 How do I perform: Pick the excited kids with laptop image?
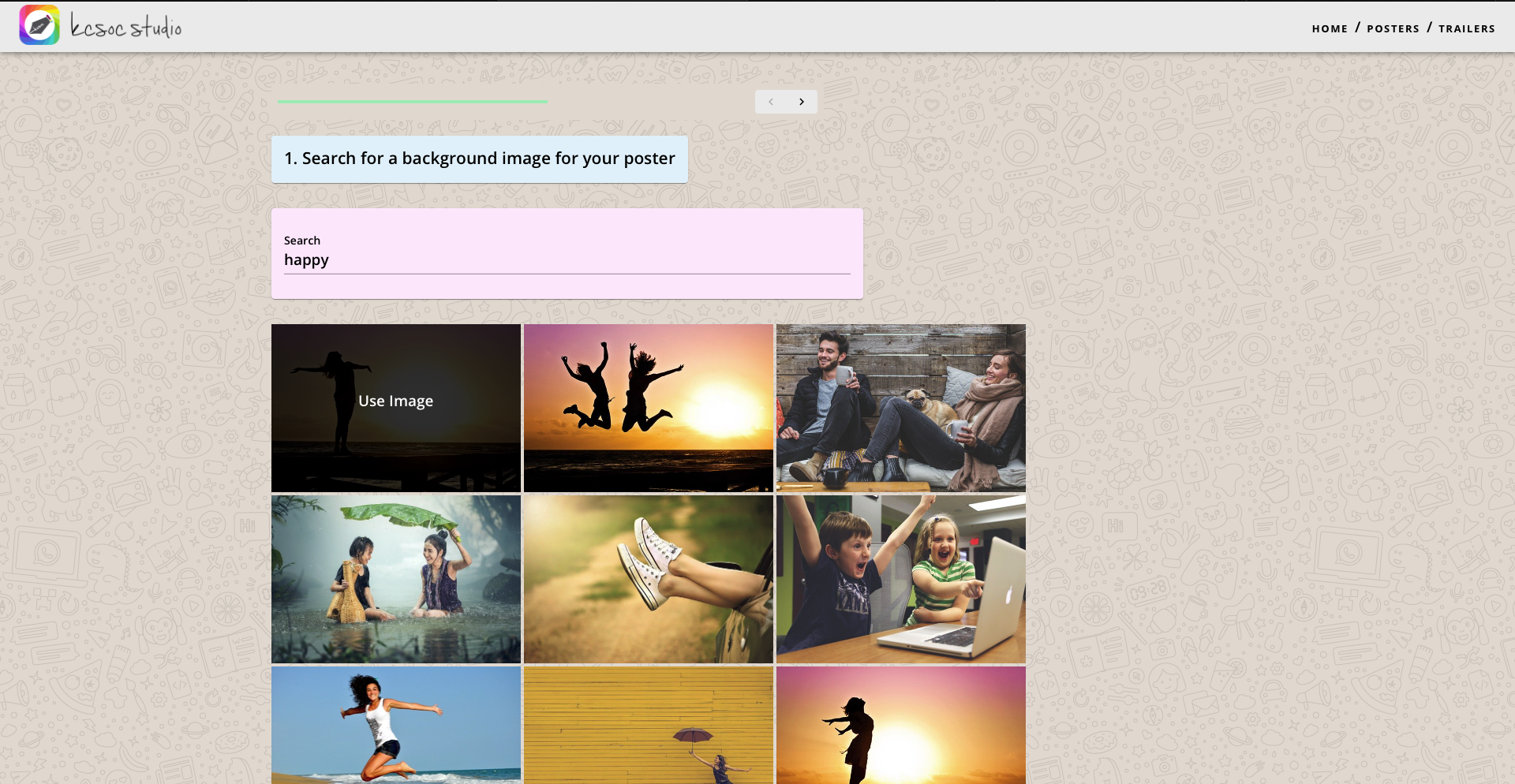point(901,579)
